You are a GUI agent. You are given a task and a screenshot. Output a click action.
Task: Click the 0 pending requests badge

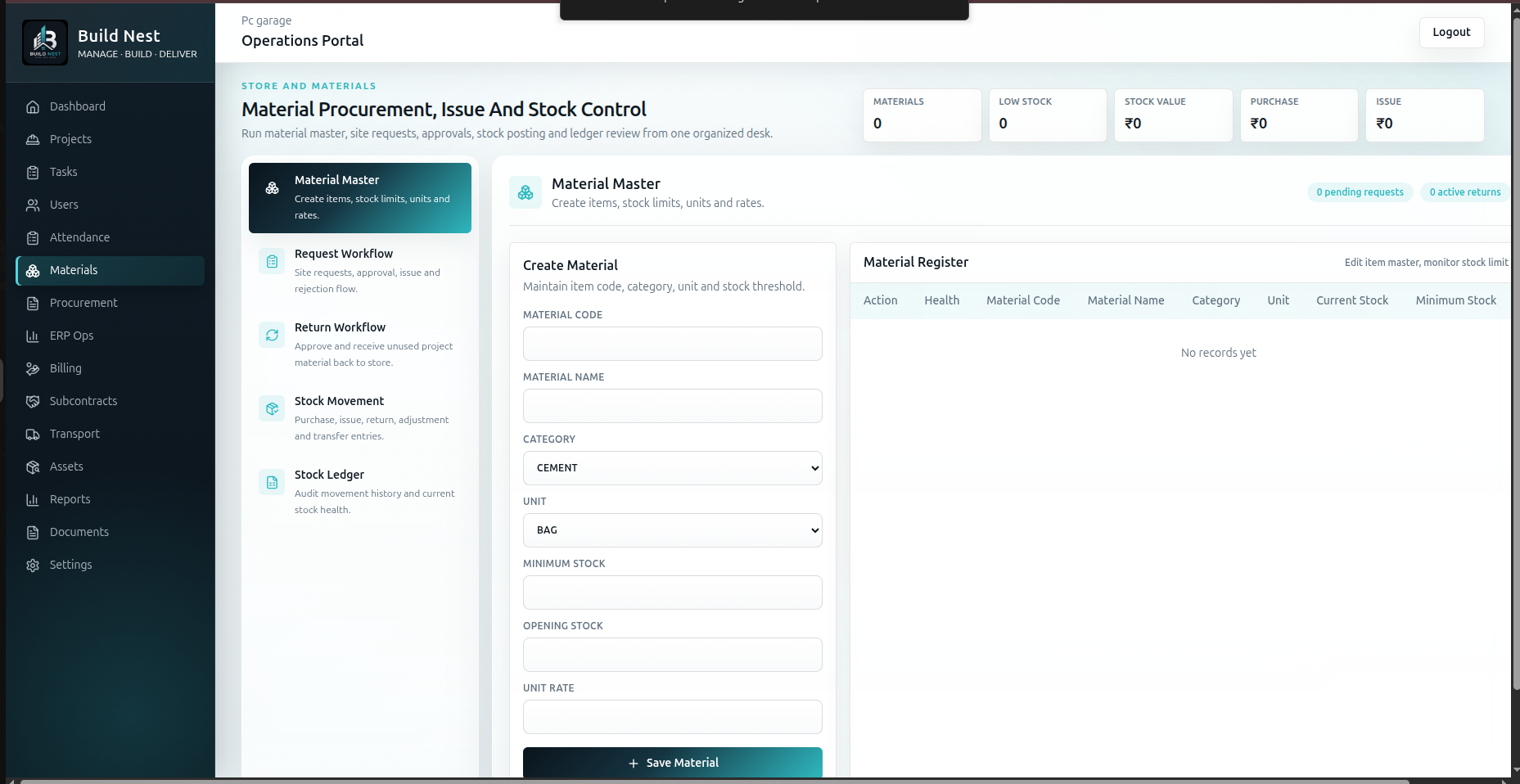click(x=1360, y=192)
